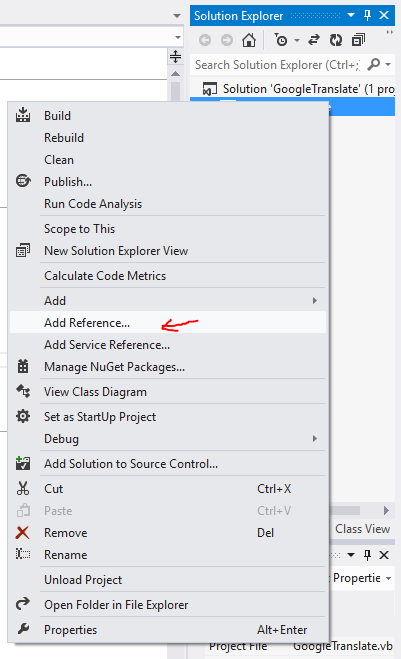Select Set as StartUp Project

[168, 417]
